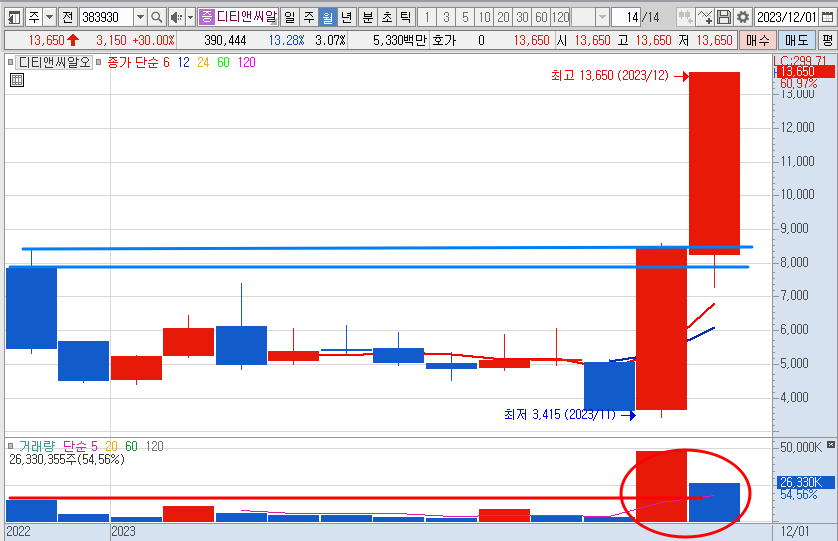
Task: Click the 거래량 volume label
Action: [x=37, y=446]
